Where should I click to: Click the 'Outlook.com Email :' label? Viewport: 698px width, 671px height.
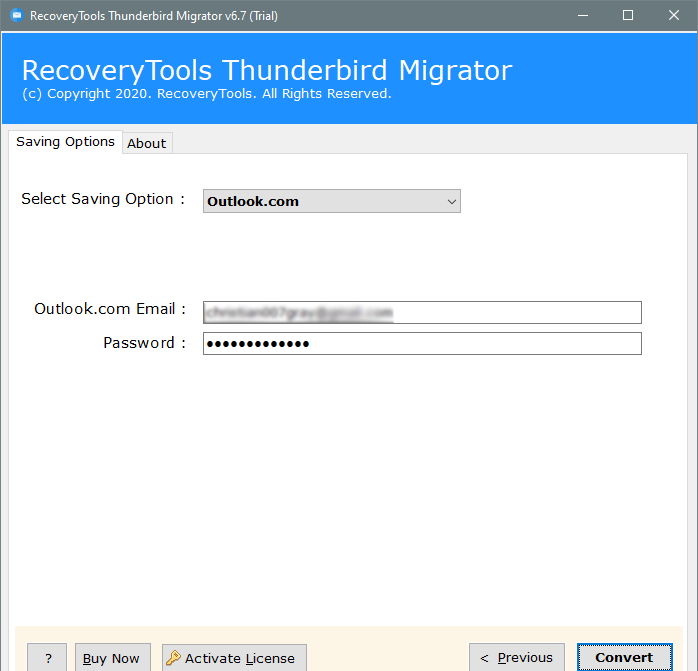pyautogui.click(x=110, y=309)
